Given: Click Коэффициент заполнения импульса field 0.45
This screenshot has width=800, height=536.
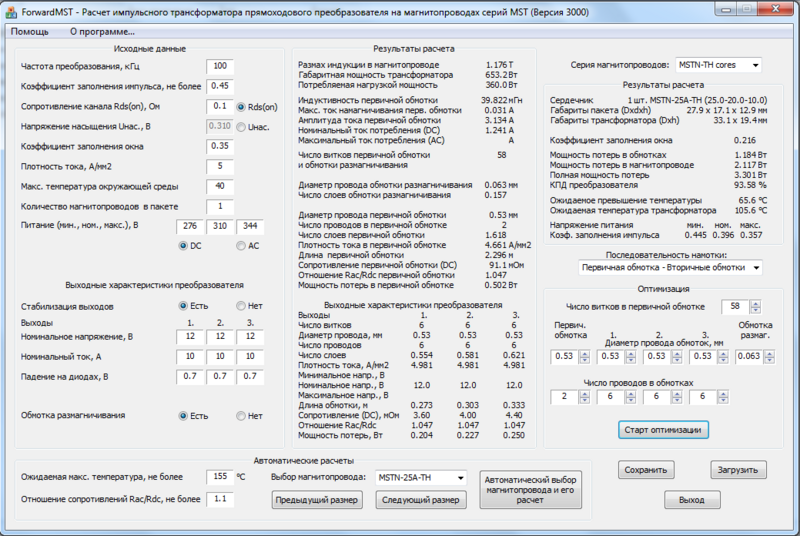Looking at the screenshot, I should click(220, 86).
